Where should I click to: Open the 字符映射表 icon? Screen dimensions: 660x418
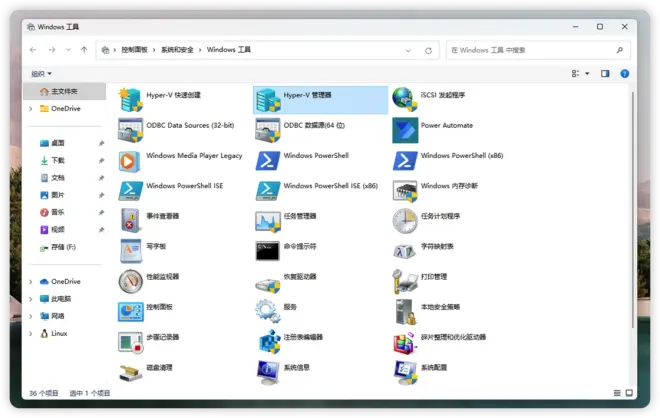[405, 252]
